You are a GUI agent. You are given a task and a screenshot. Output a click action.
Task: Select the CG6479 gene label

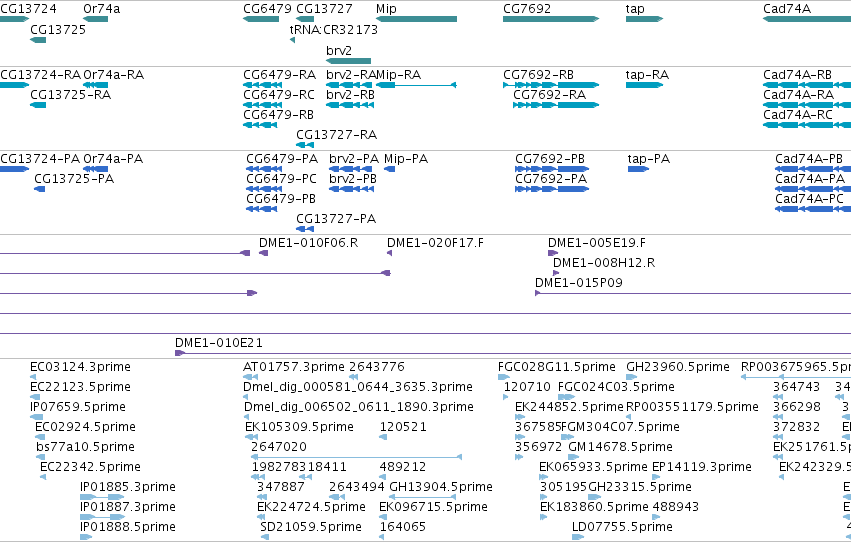268,9
